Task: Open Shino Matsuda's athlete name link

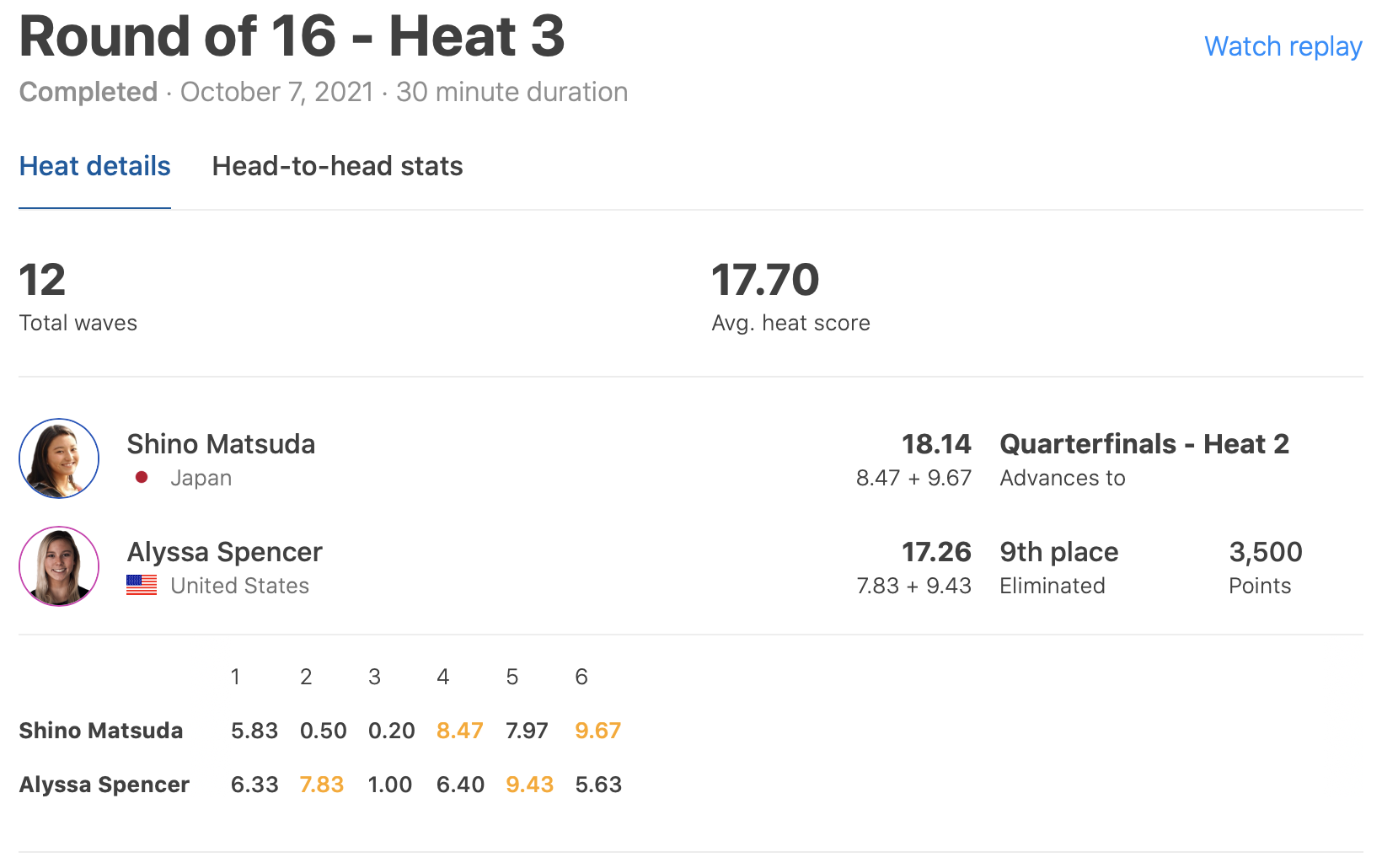Action: coord(221,444)
